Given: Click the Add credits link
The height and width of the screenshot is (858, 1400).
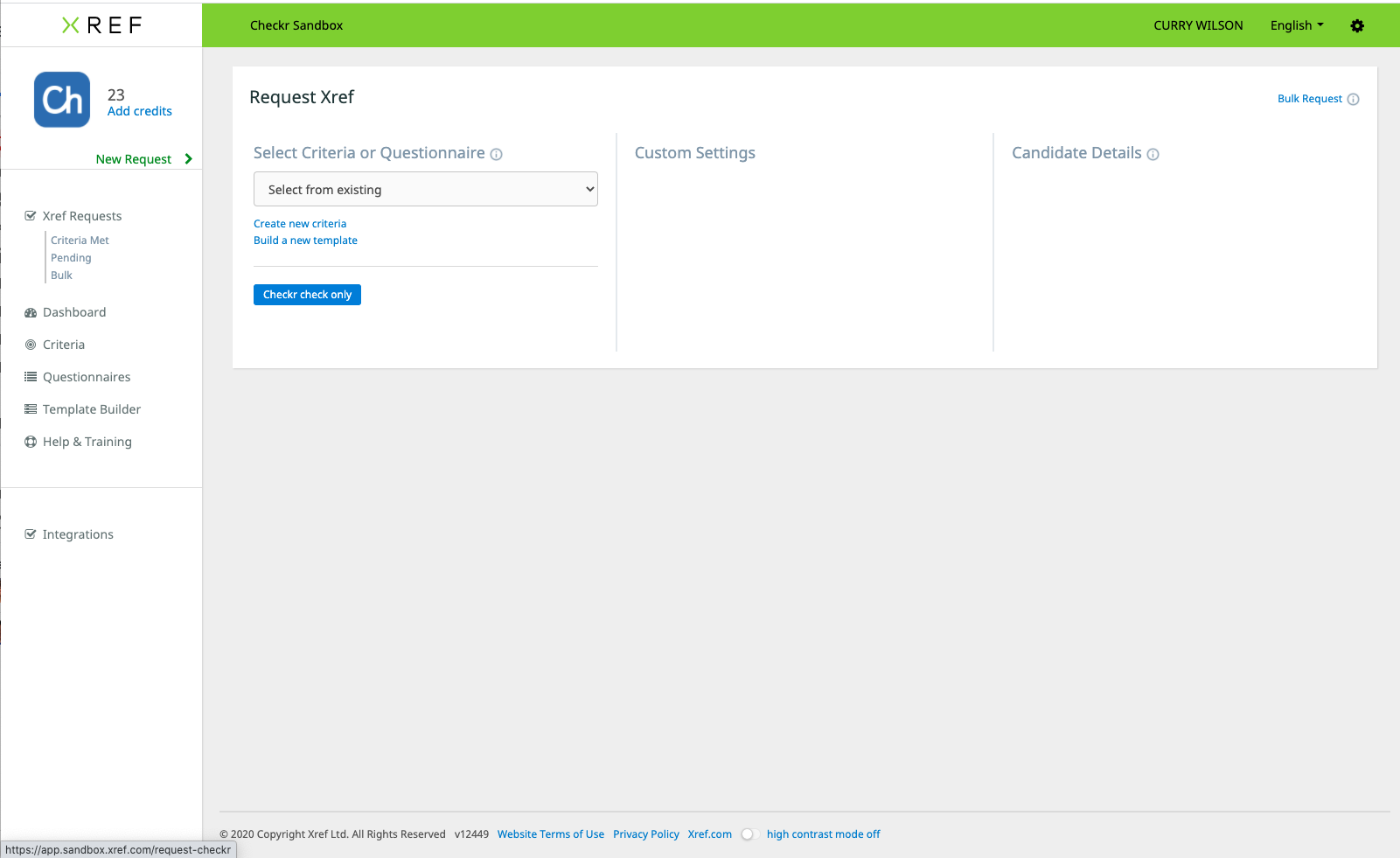Looking at the screenshot, I should (x=140, y=111).
